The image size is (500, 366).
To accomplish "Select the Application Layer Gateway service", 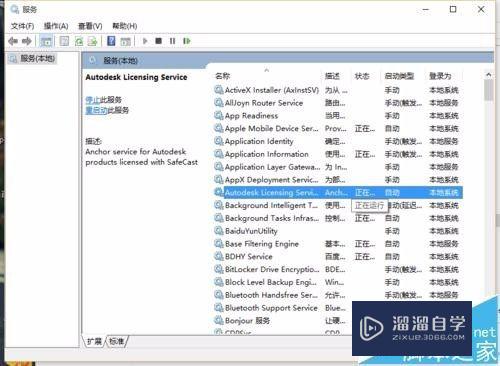I will pos(337,167).
